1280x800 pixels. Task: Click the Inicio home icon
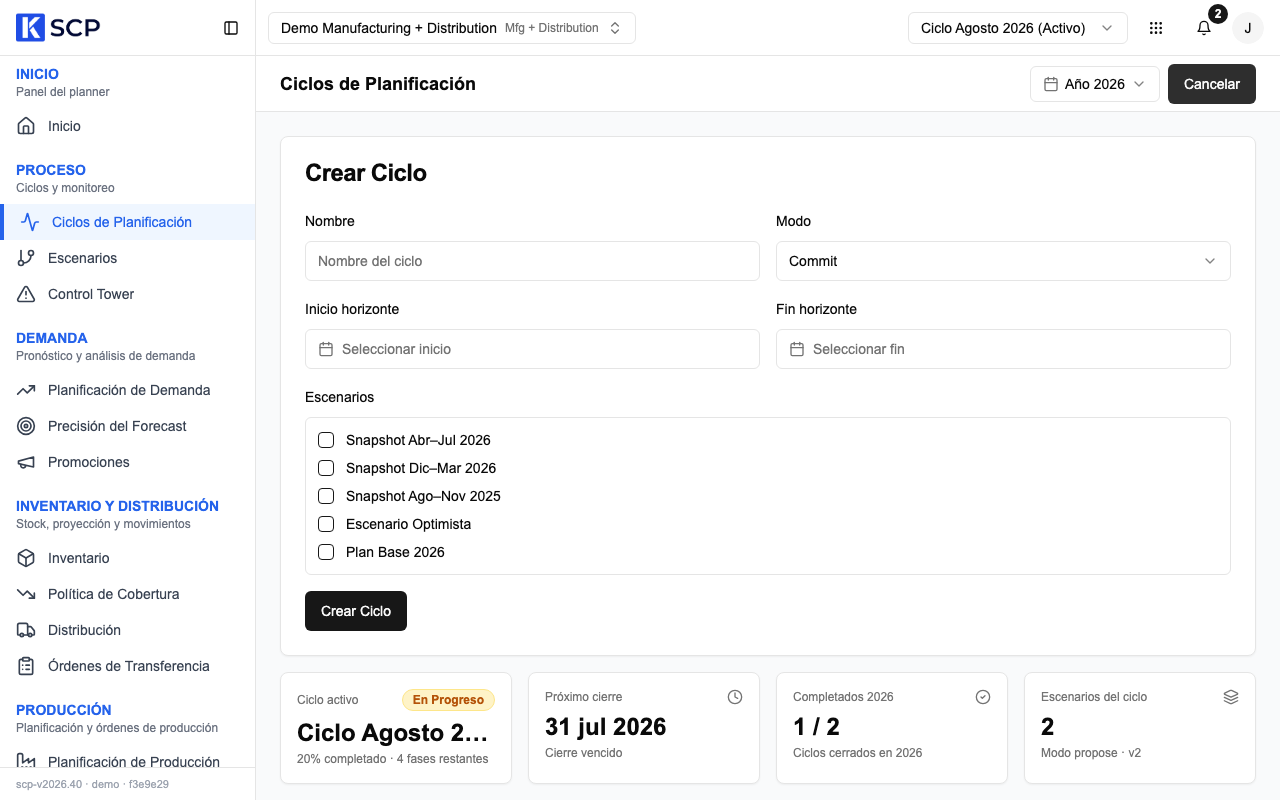pyautogui.click(x=26, y=126)
